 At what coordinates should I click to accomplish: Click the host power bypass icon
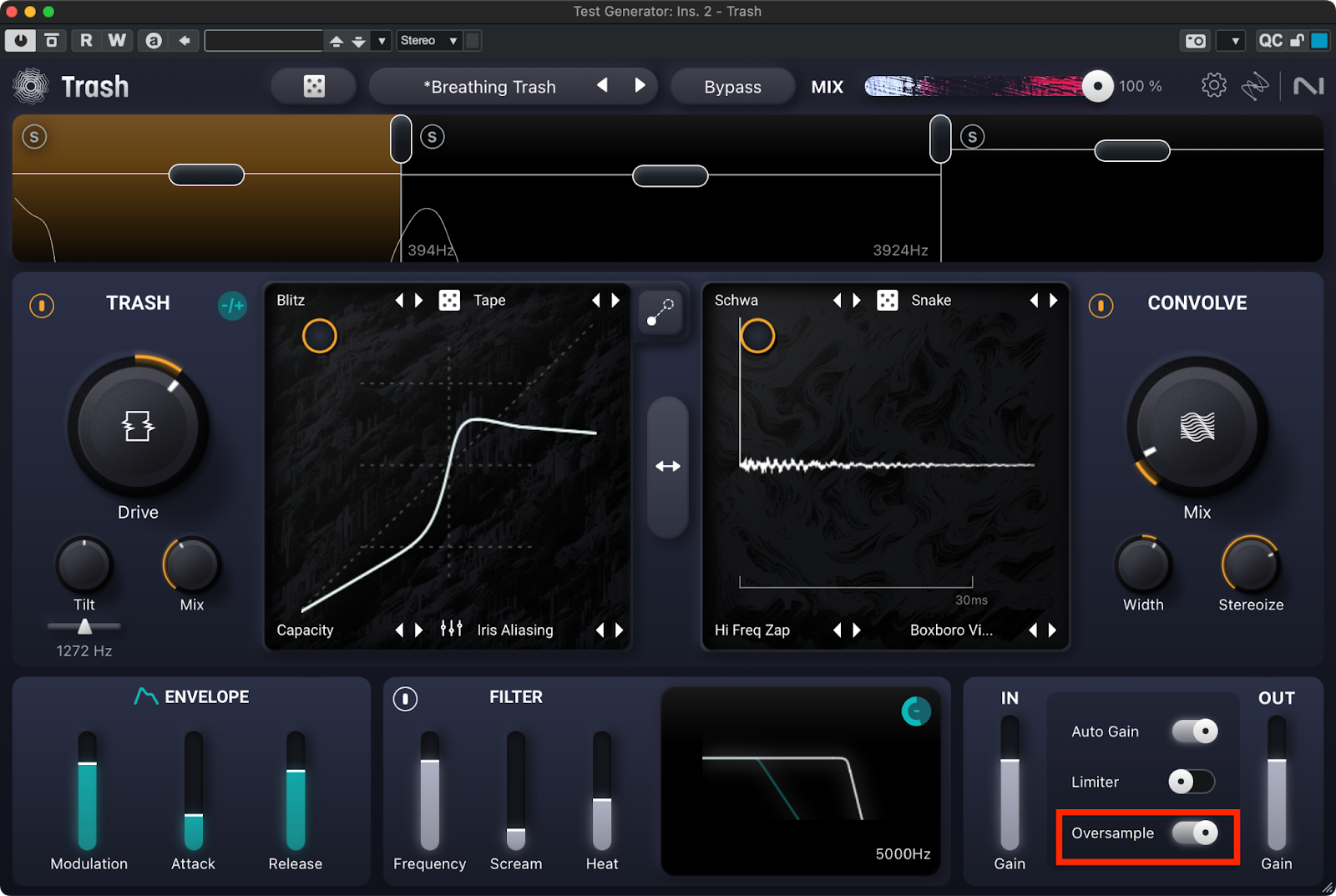[x=20, y=40]
